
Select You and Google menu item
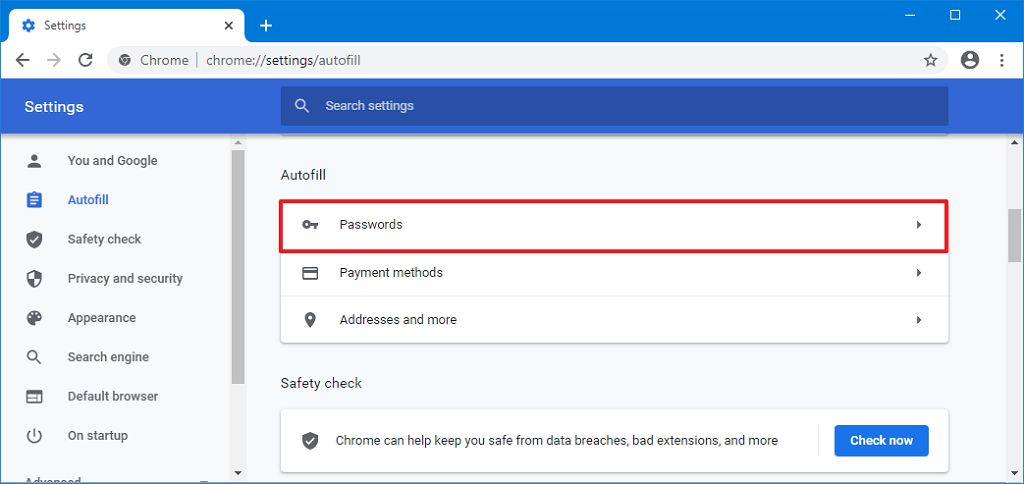pyautogui.click(x=112, y=160)
